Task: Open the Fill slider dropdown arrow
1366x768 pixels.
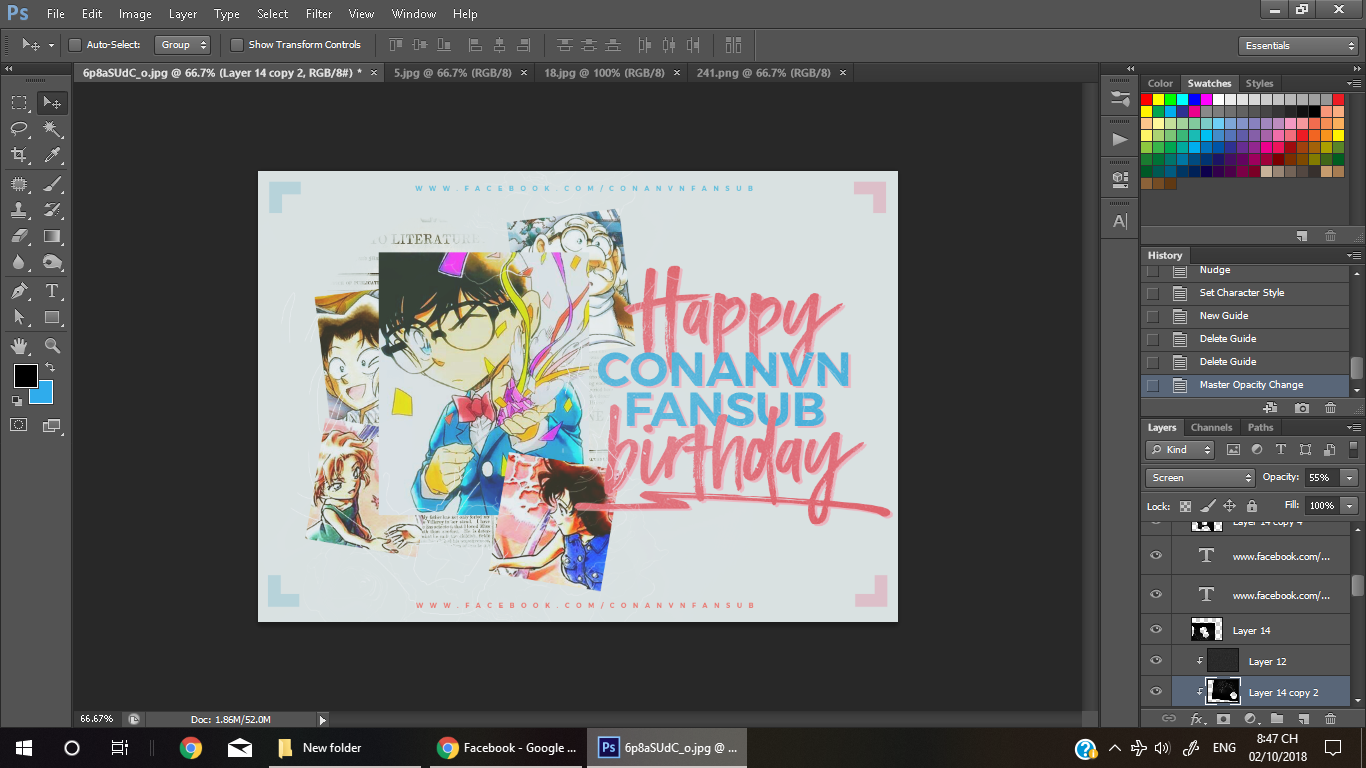Action: tap(1350, 506)
